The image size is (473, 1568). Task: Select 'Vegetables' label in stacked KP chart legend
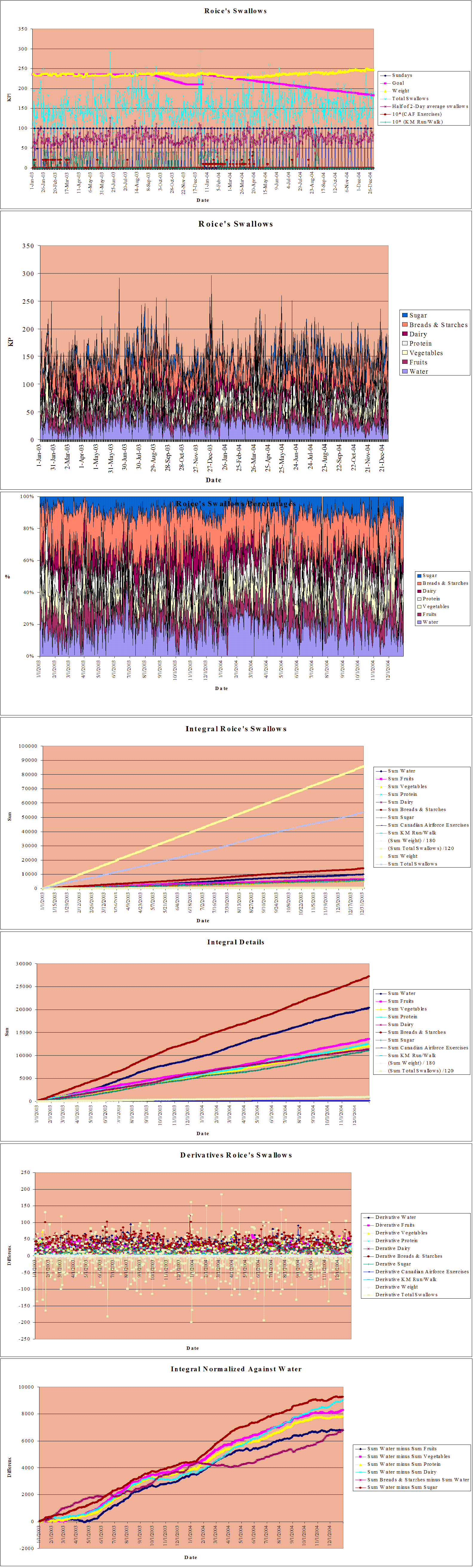[x=425, y=353]
